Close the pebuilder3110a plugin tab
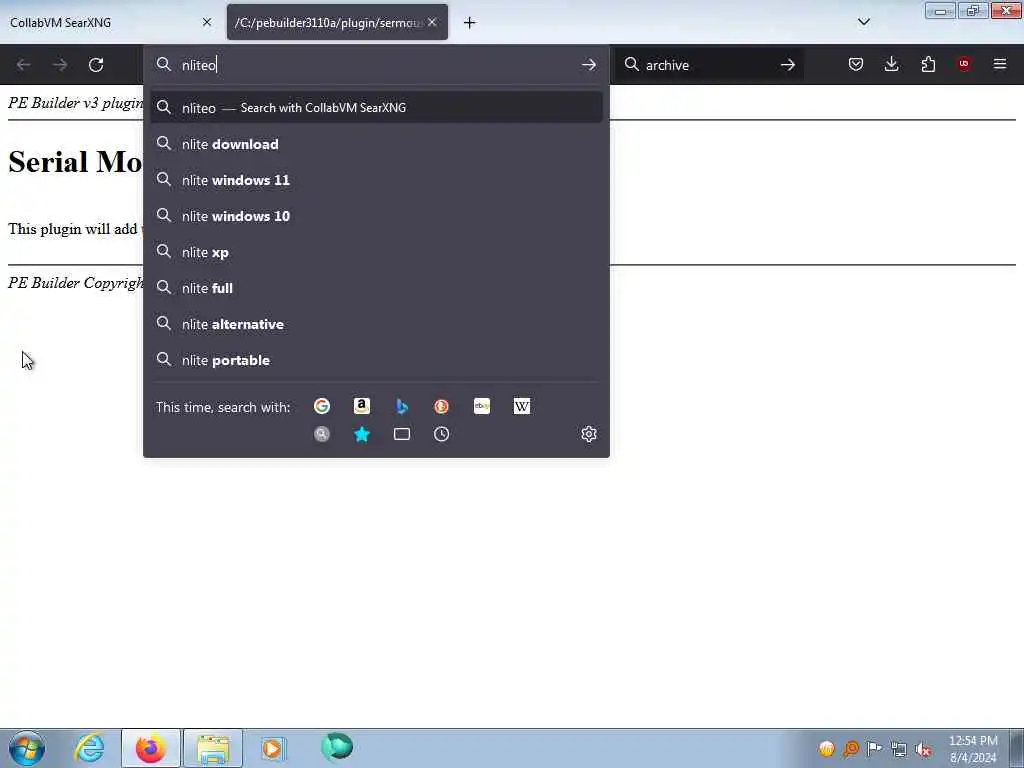The width and height of the screenshot is (1024, 768). (432, 22)
